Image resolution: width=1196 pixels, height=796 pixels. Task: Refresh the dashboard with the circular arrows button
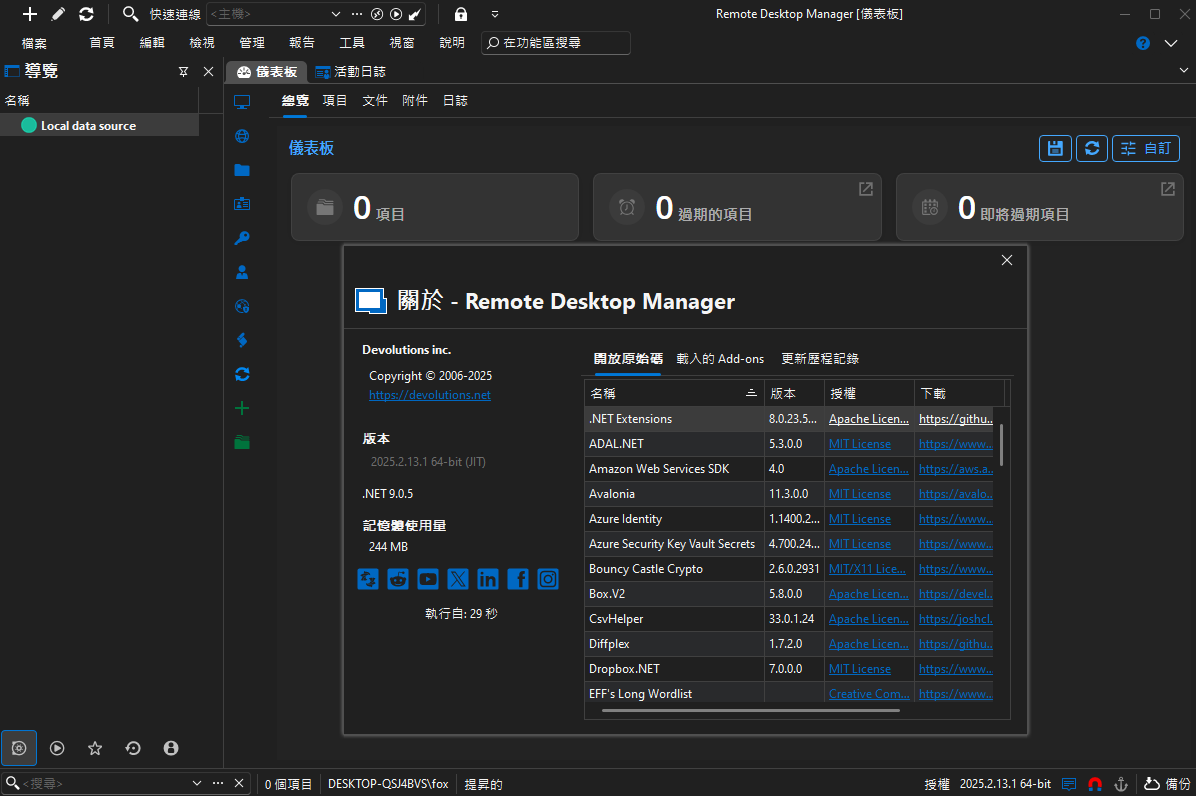[1092, 148]
